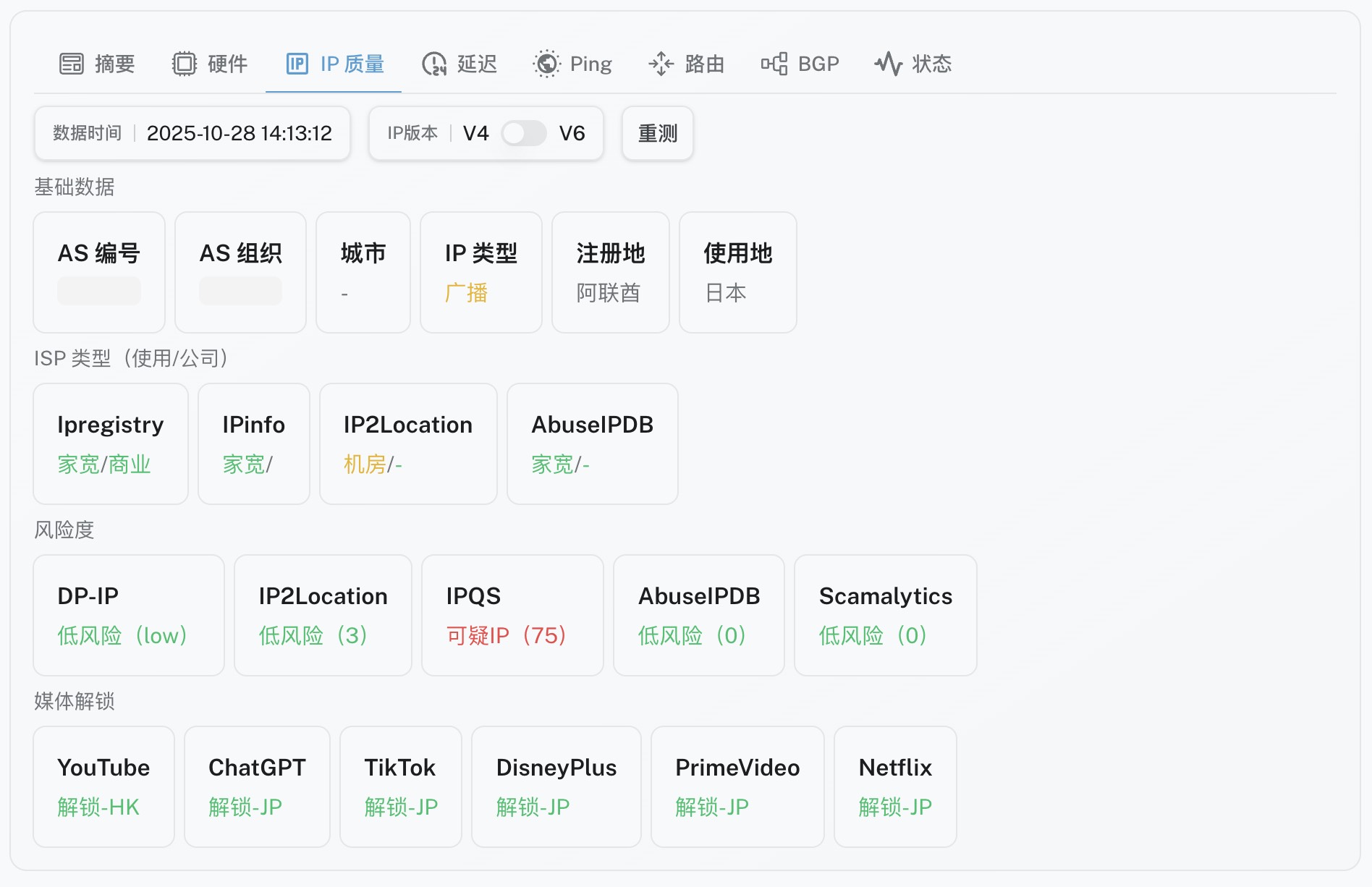Click the IP 质量 tab icon
The image size is (1372, 887).
tap(297, 64)
